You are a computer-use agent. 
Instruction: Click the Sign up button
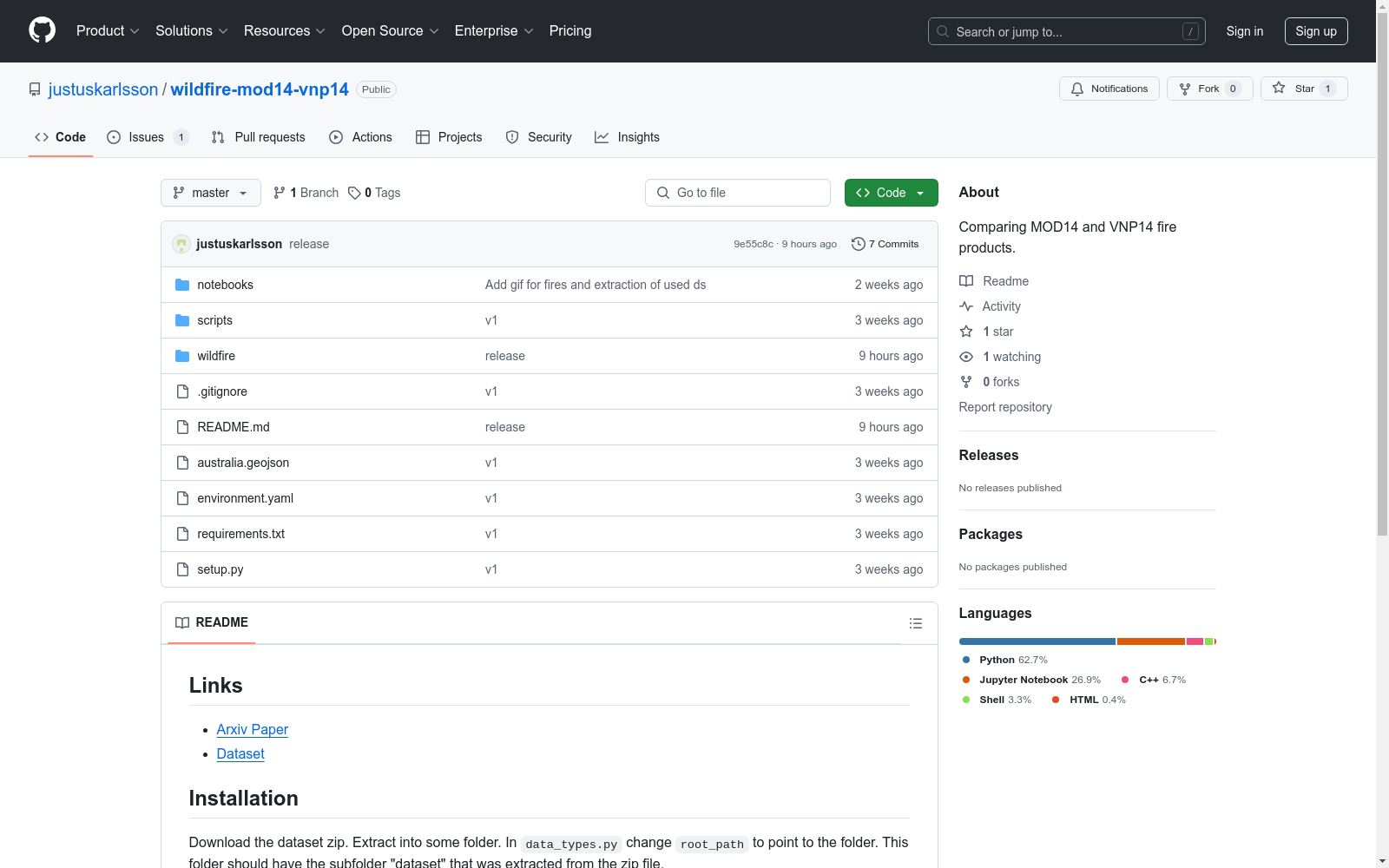point(1316,31)
